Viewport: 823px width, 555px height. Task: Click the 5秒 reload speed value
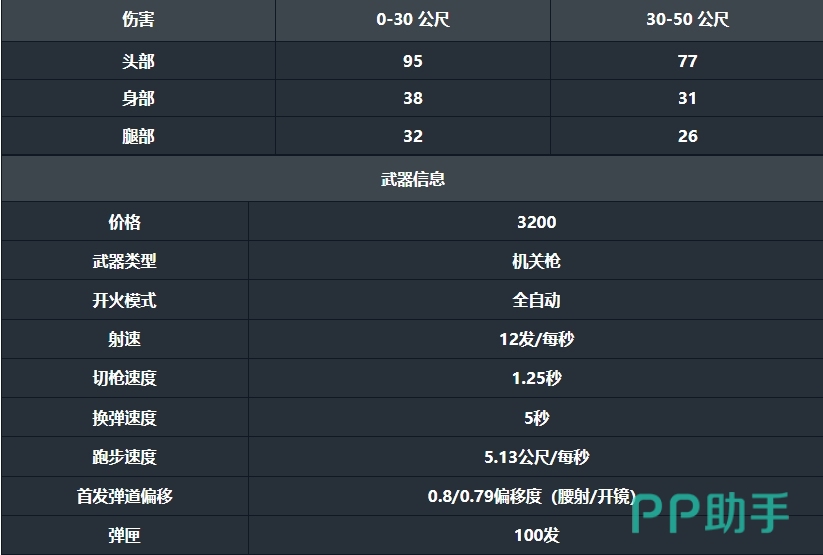pyautogui.click(x=536, y=418)
